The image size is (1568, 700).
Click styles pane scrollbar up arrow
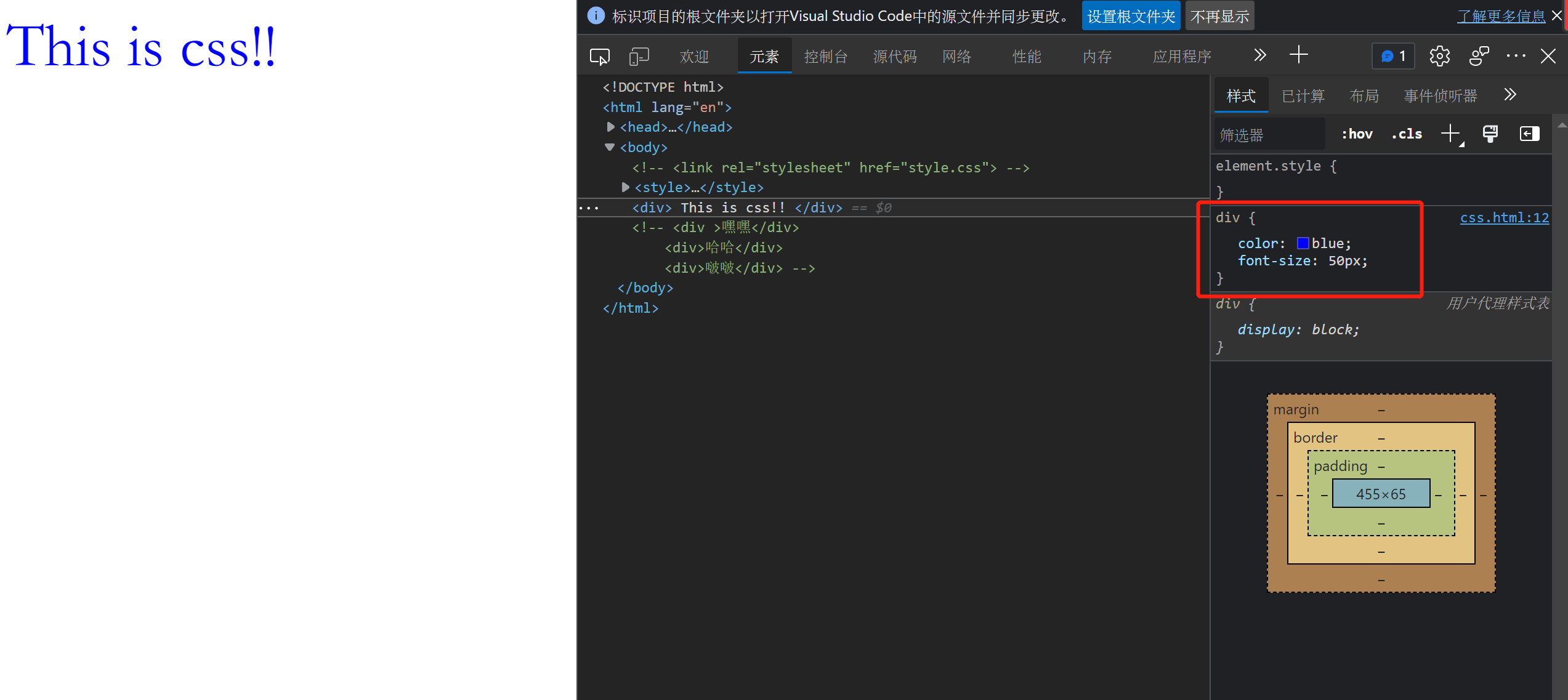coord(1561,124)
